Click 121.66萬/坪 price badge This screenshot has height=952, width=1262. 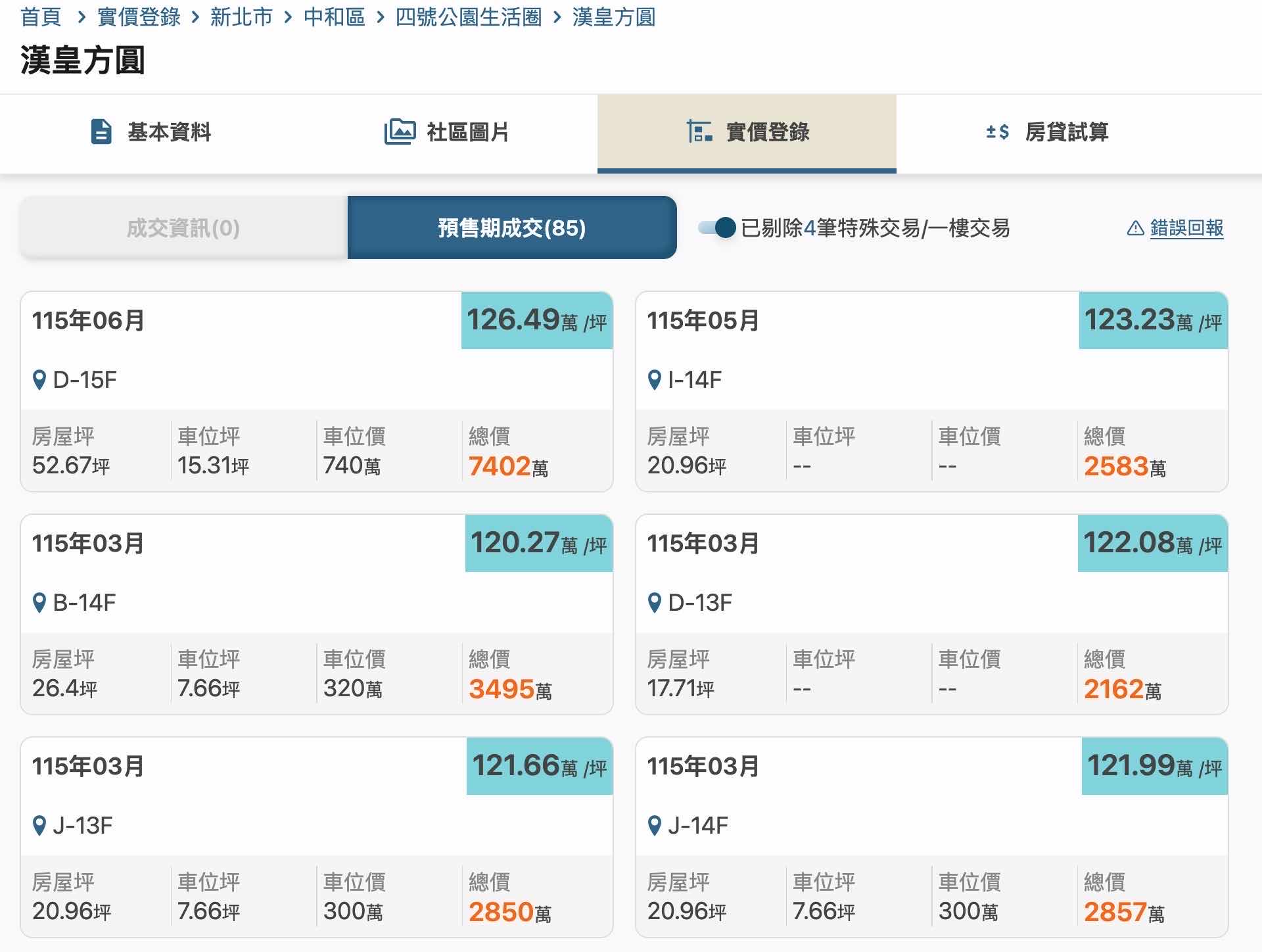(540, 766)
